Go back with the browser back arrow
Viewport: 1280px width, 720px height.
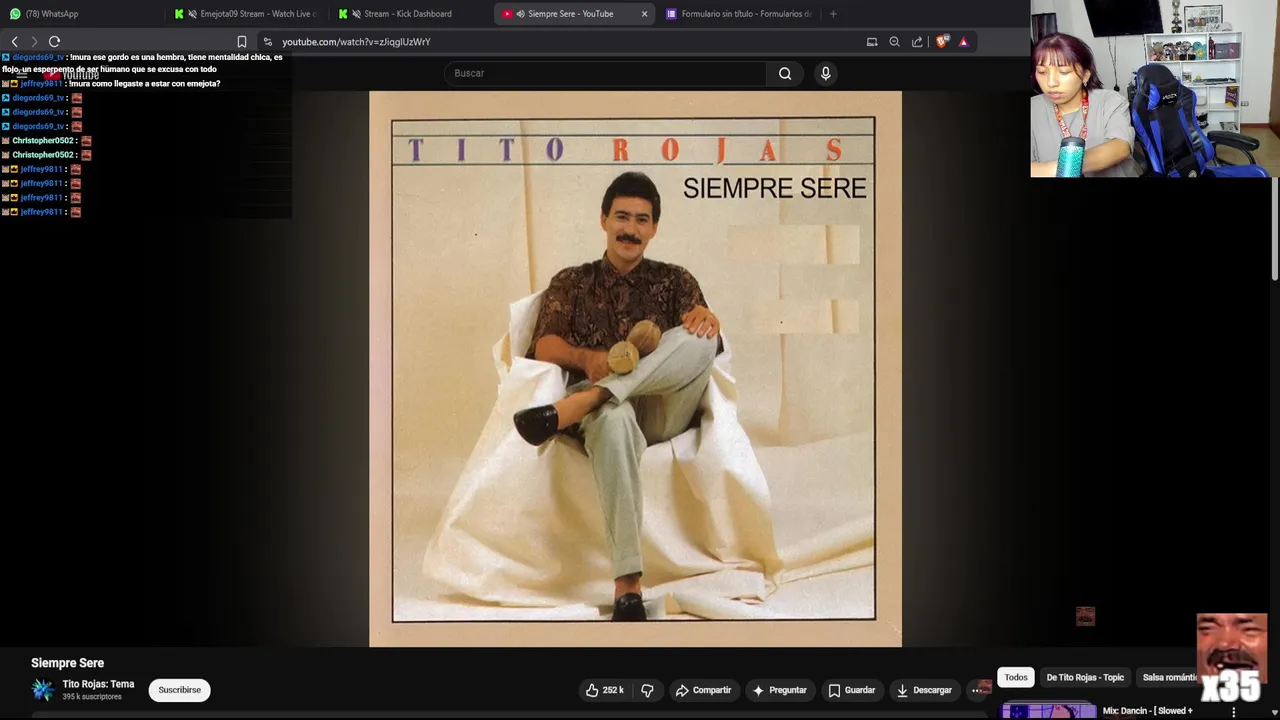click(x=15, y=42)
